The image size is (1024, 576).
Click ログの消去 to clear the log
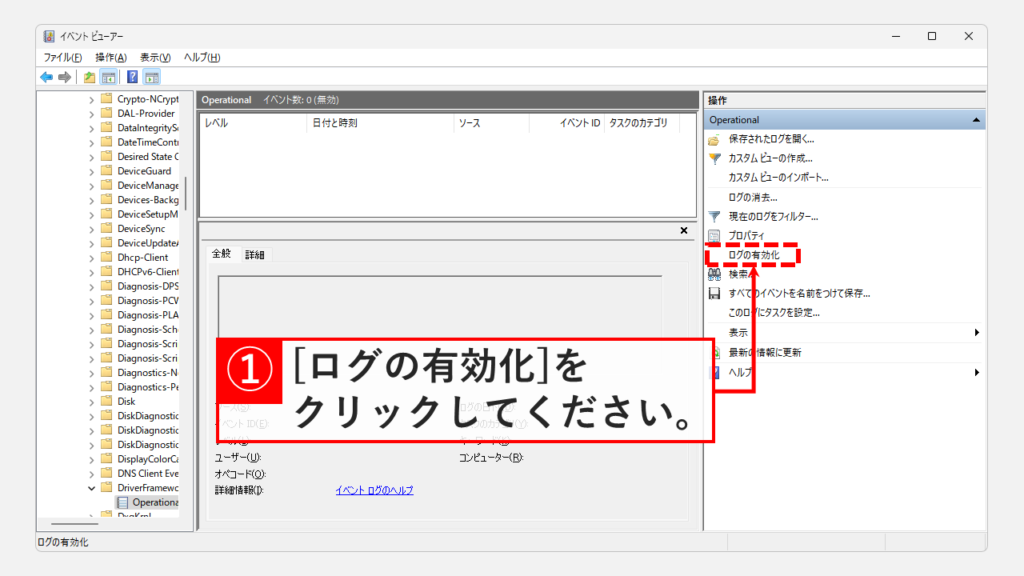tap(752, 197)
